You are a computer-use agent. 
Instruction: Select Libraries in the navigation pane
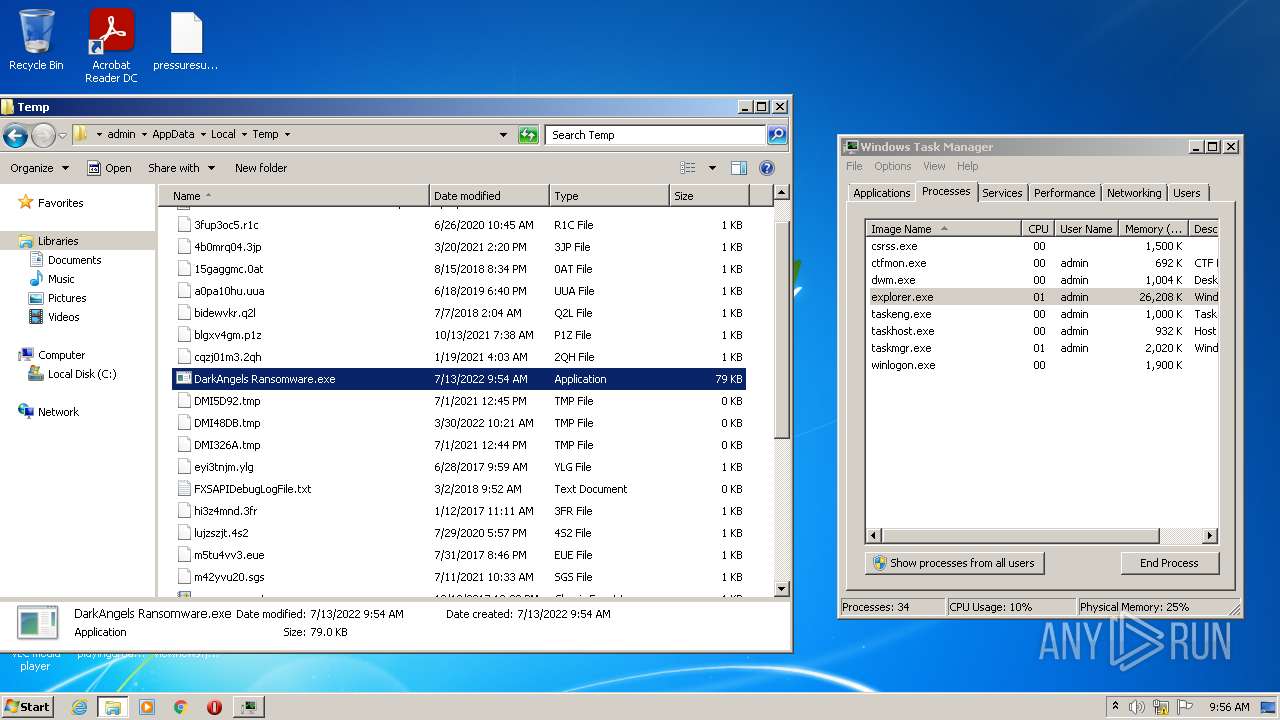pos(58,241)
